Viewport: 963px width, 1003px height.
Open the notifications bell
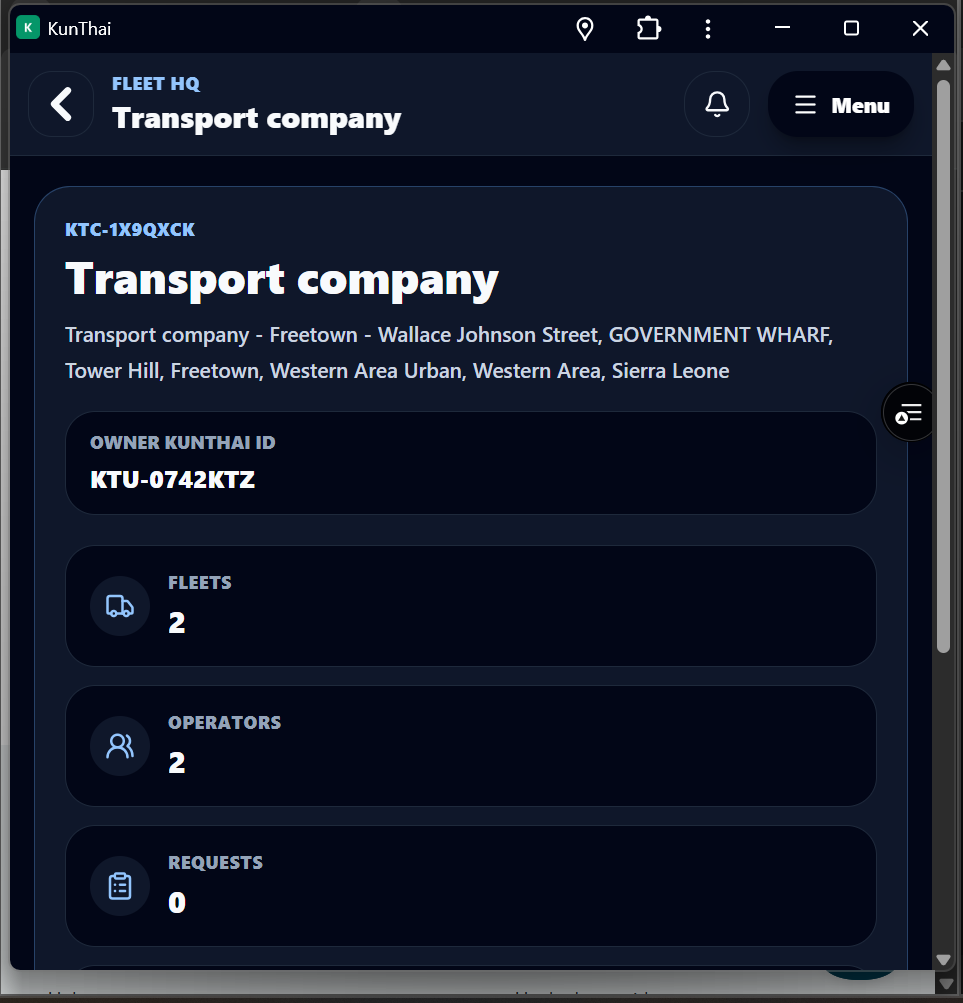(x=717, y=104)
